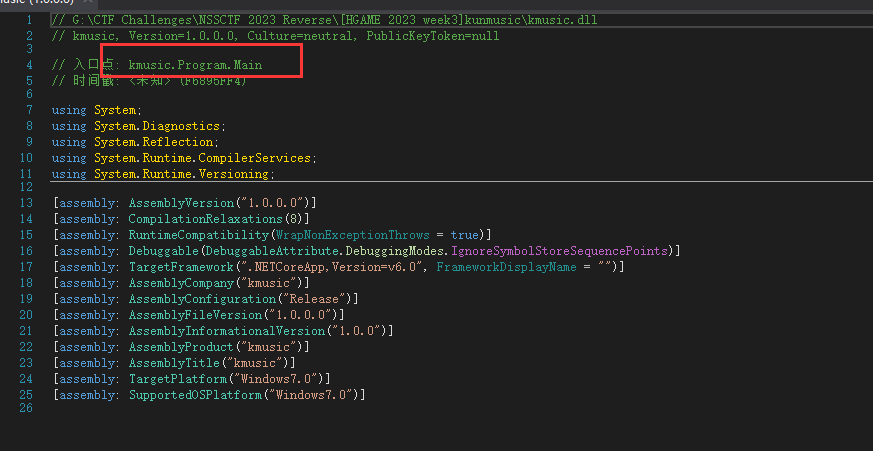Image resolution: width=873 pixels, height=451 pixels.
Task: Click the kmusic.Program.Main entry point link
Action: tap(195, 64)
